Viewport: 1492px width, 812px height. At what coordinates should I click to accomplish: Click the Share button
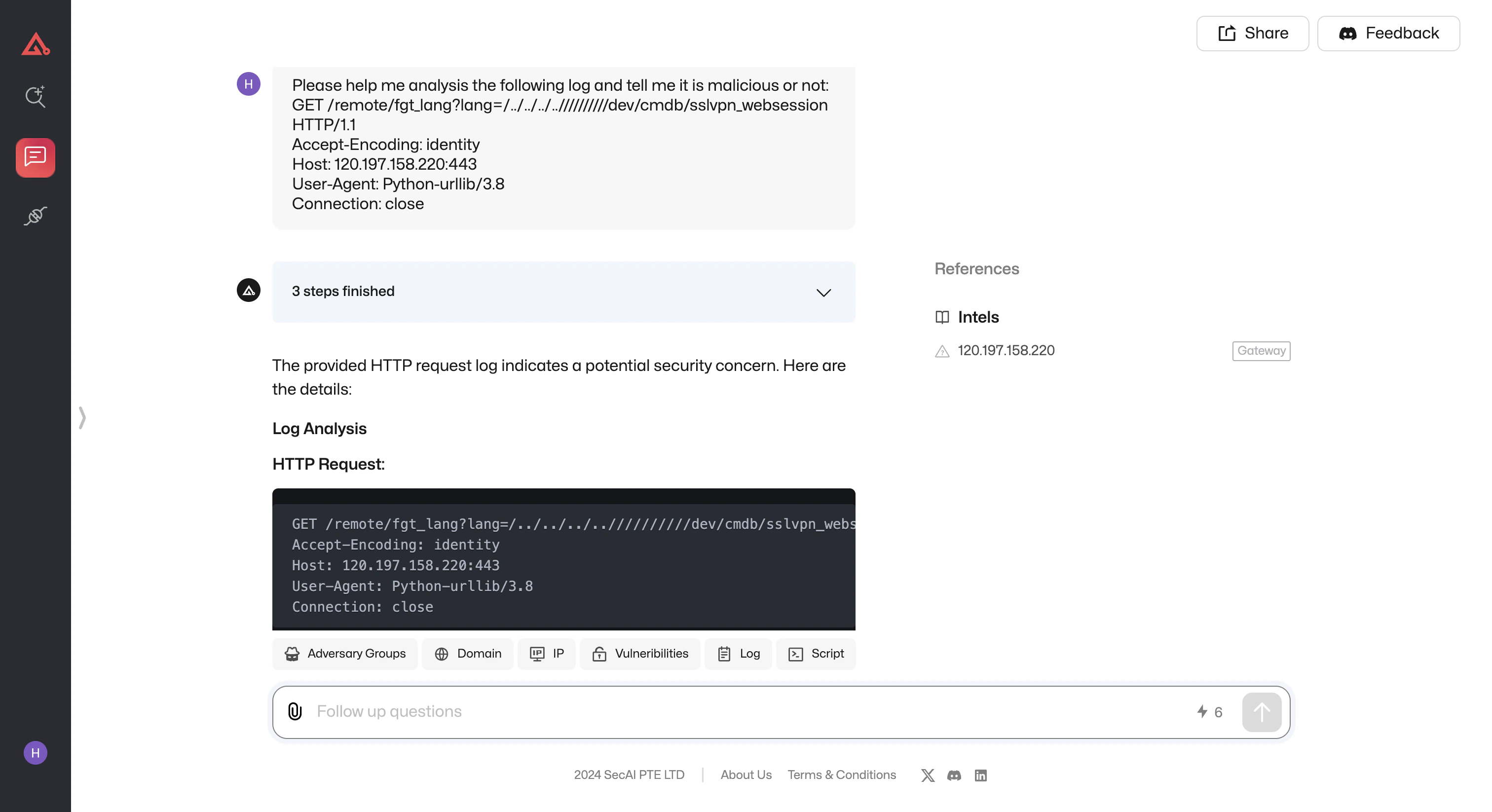pos(1252,34)
